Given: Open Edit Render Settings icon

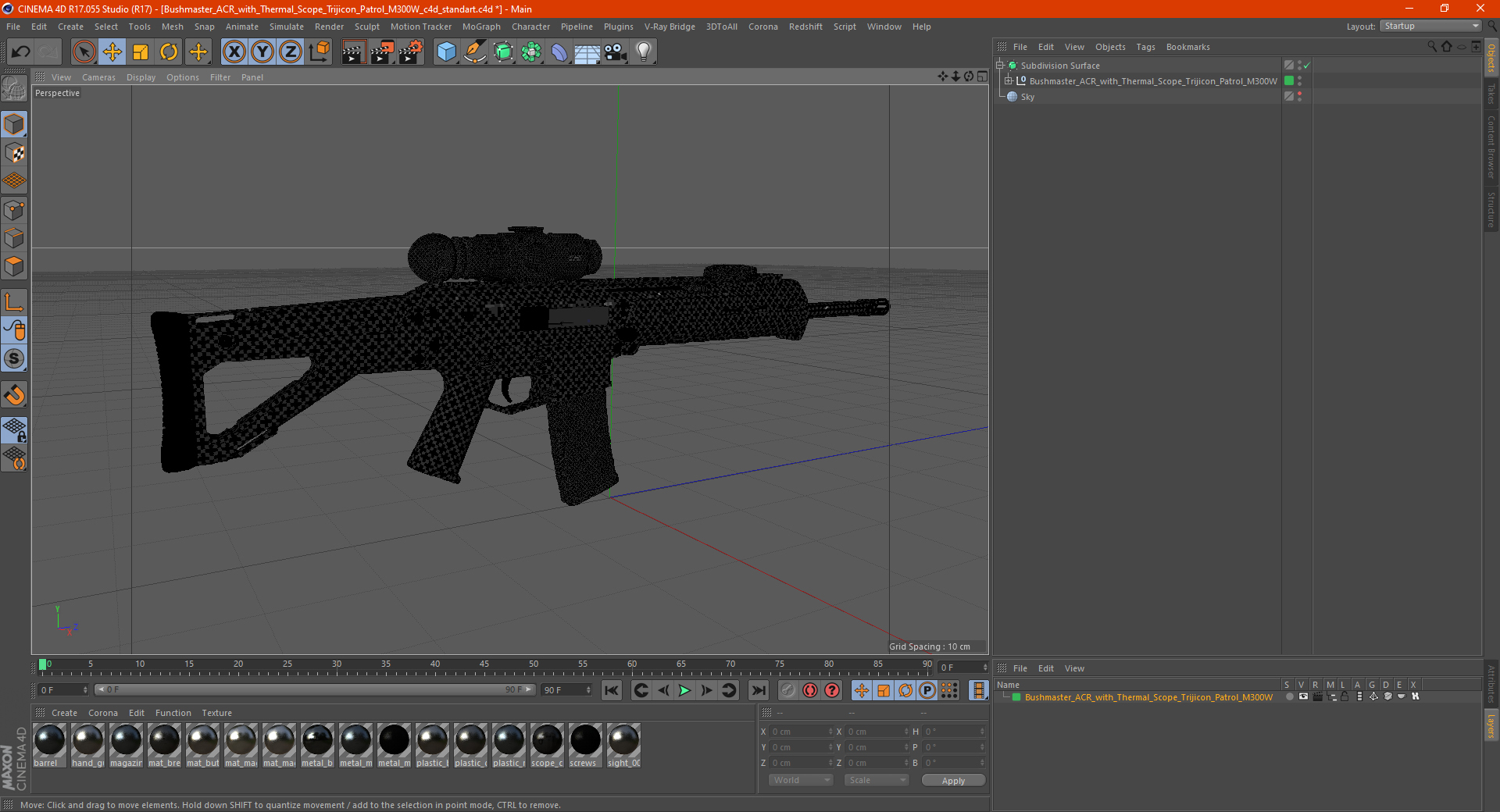Looking at the screenshot, I should click(x=411, y=52).
